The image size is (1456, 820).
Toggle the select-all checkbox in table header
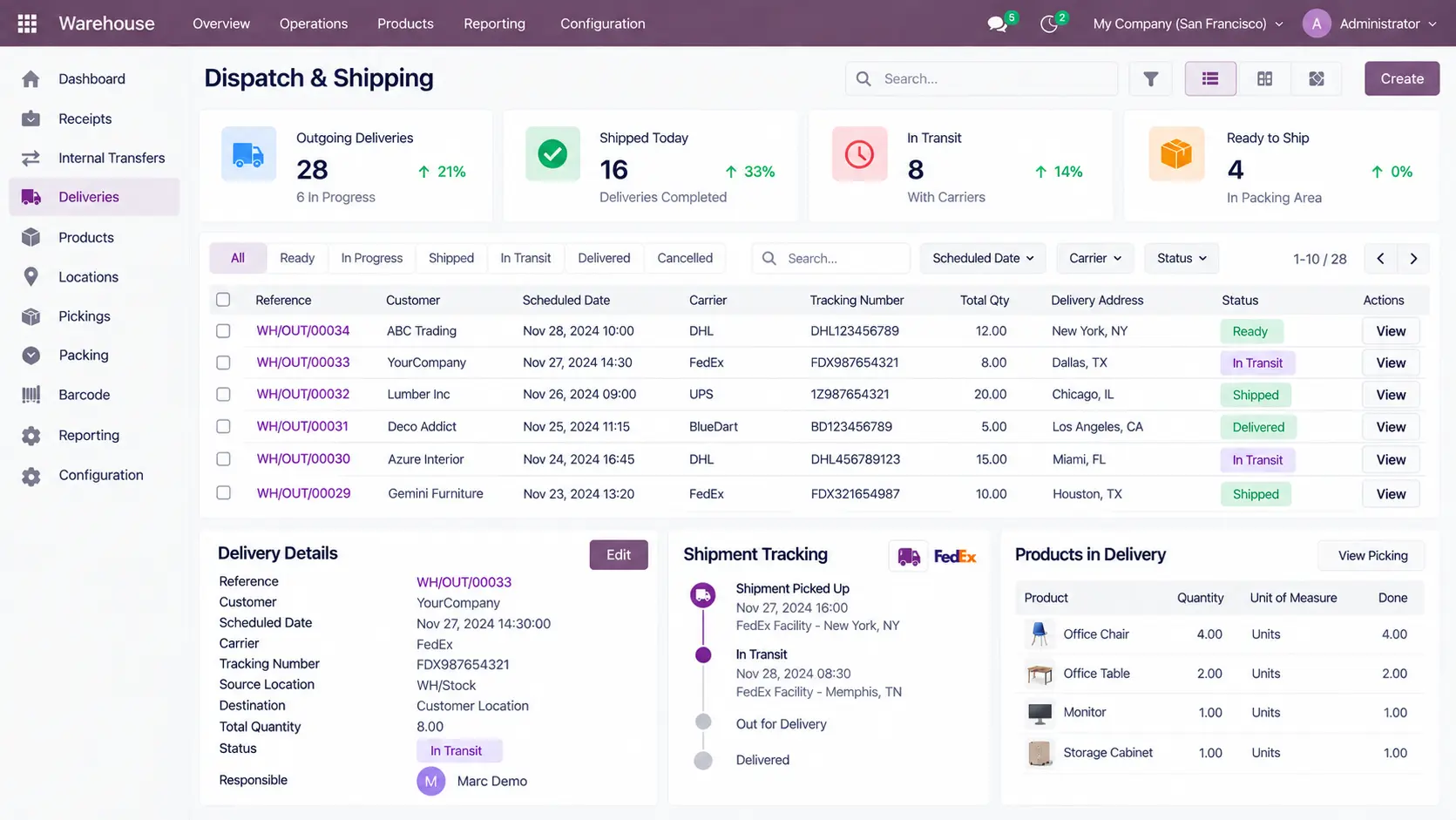point(223,300)
